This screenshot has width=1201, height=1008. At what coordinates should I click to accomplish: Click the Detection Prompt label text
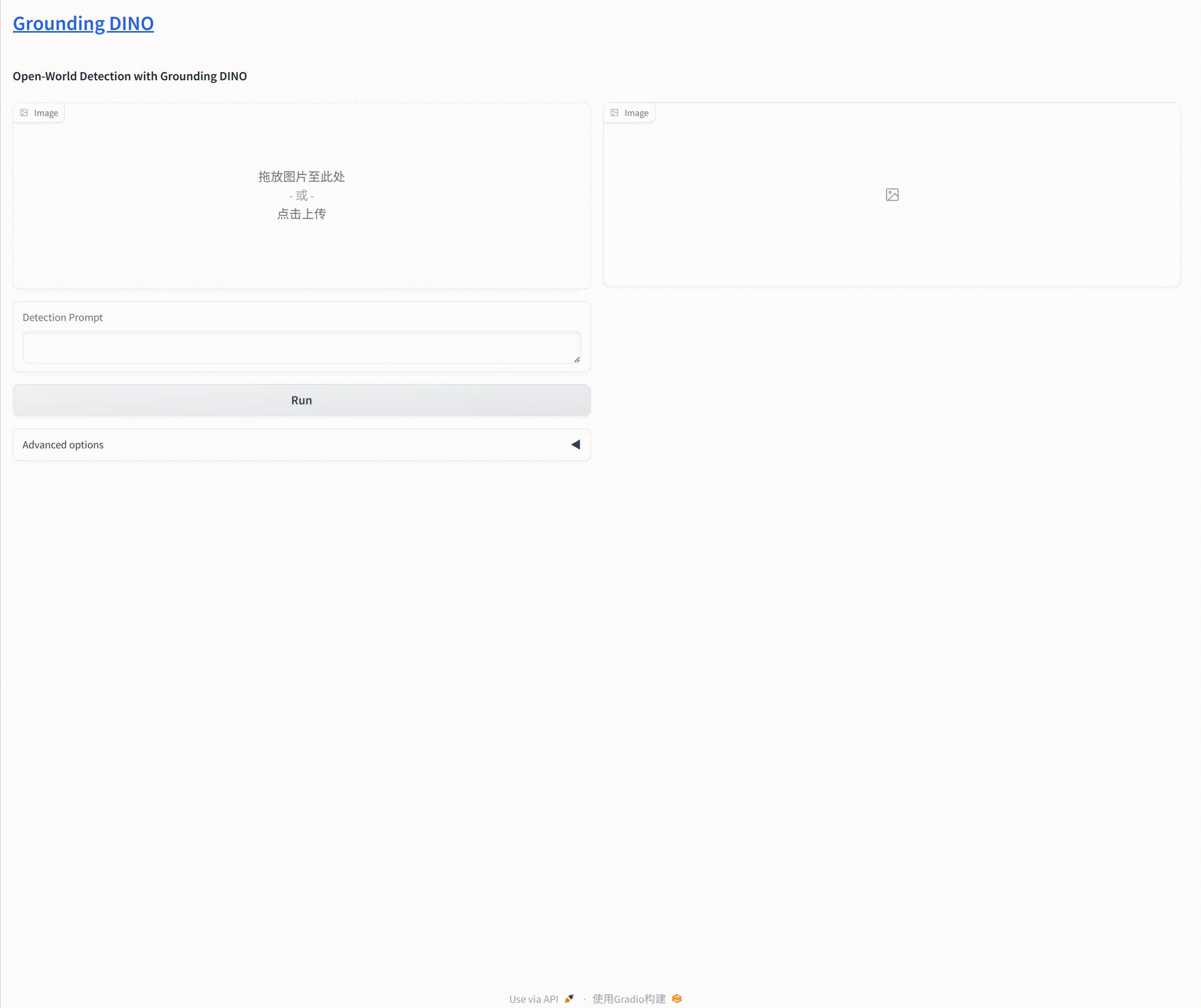click(x=62, y=318)
